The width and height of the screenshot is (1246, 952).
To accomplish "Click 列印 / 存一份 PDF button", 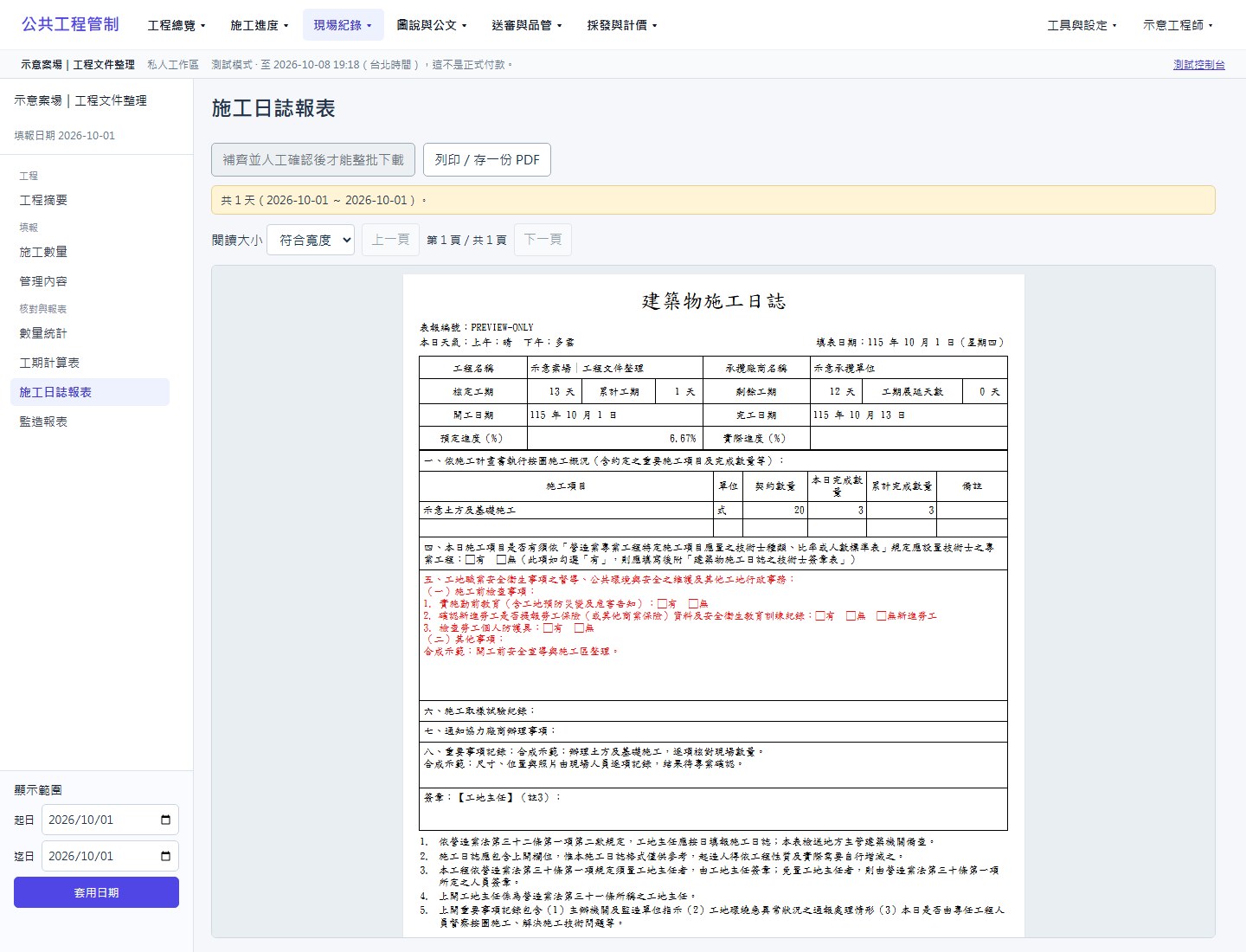I will click(487, 160).
